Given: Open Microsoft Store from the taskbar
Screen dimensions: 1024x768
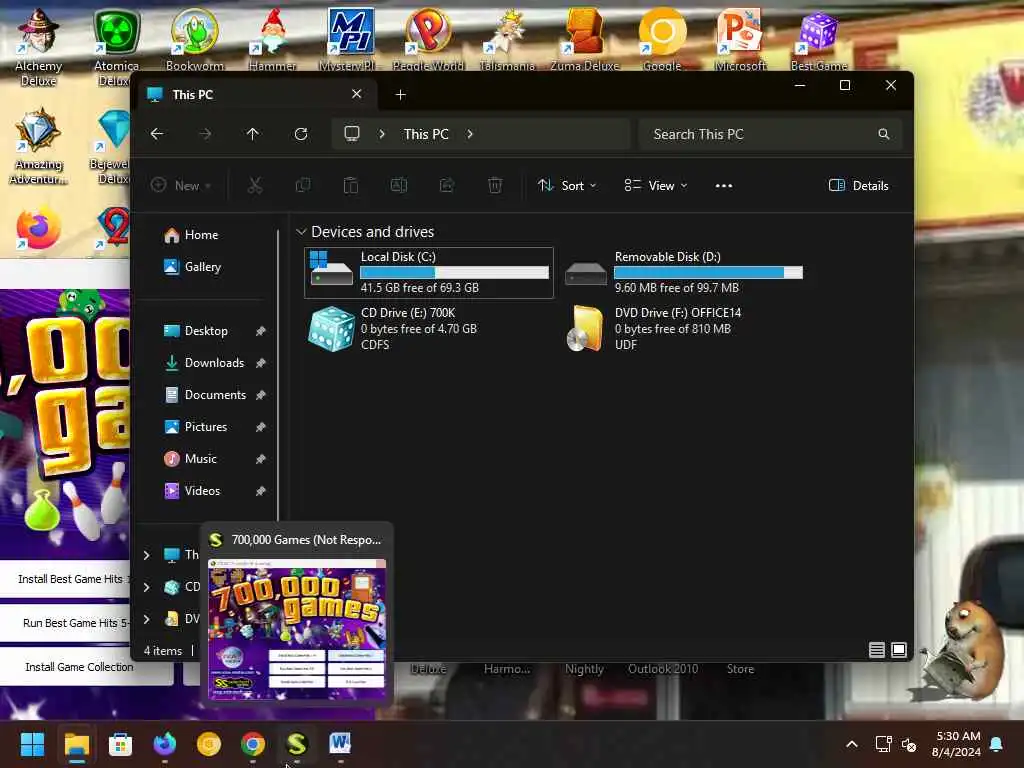Looking at the screenshot, I should coord(120,744).
